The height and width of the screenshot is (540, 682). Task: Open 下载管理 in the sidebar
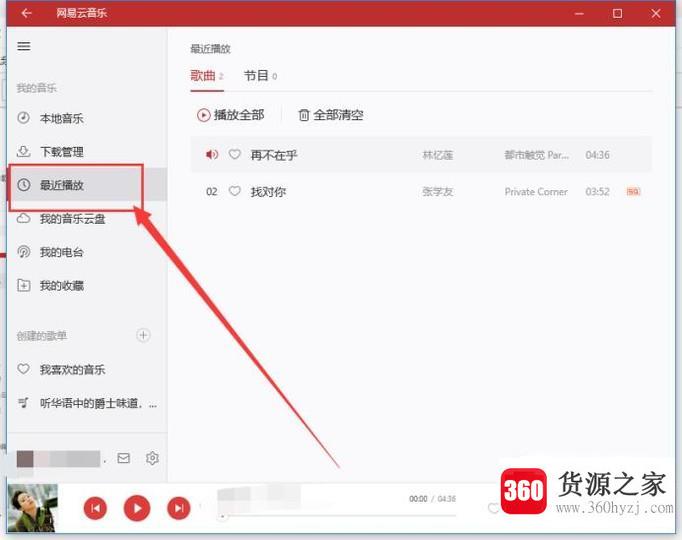[61, 152]
